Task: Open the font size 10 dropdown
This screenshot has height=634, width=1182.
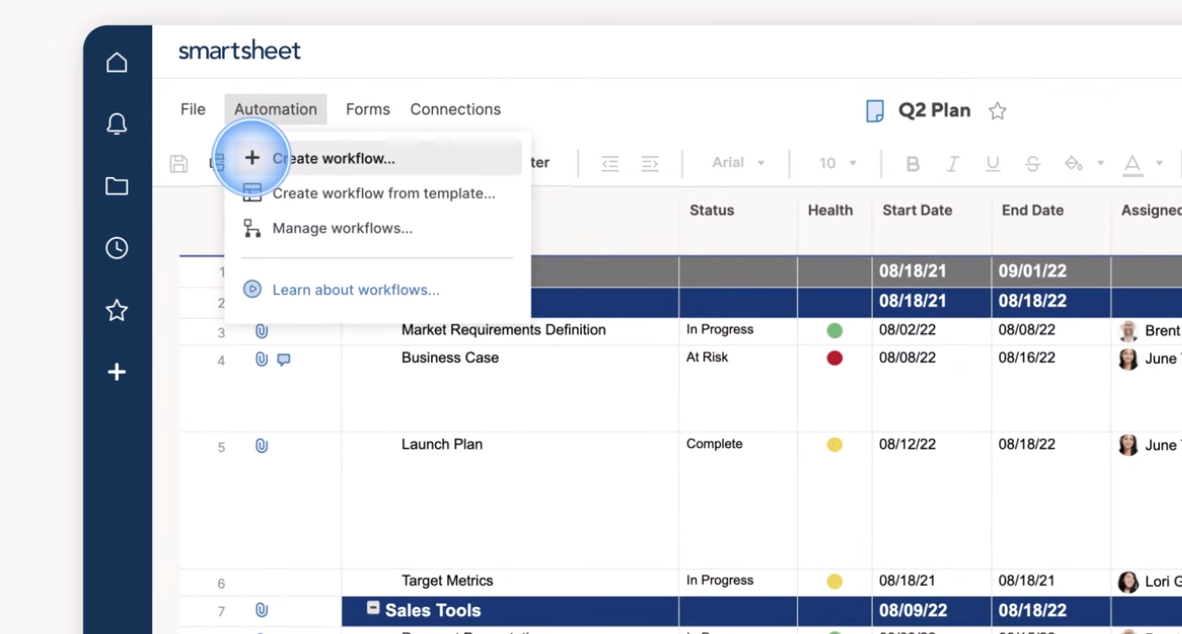Action: click(x=838, y=163)
